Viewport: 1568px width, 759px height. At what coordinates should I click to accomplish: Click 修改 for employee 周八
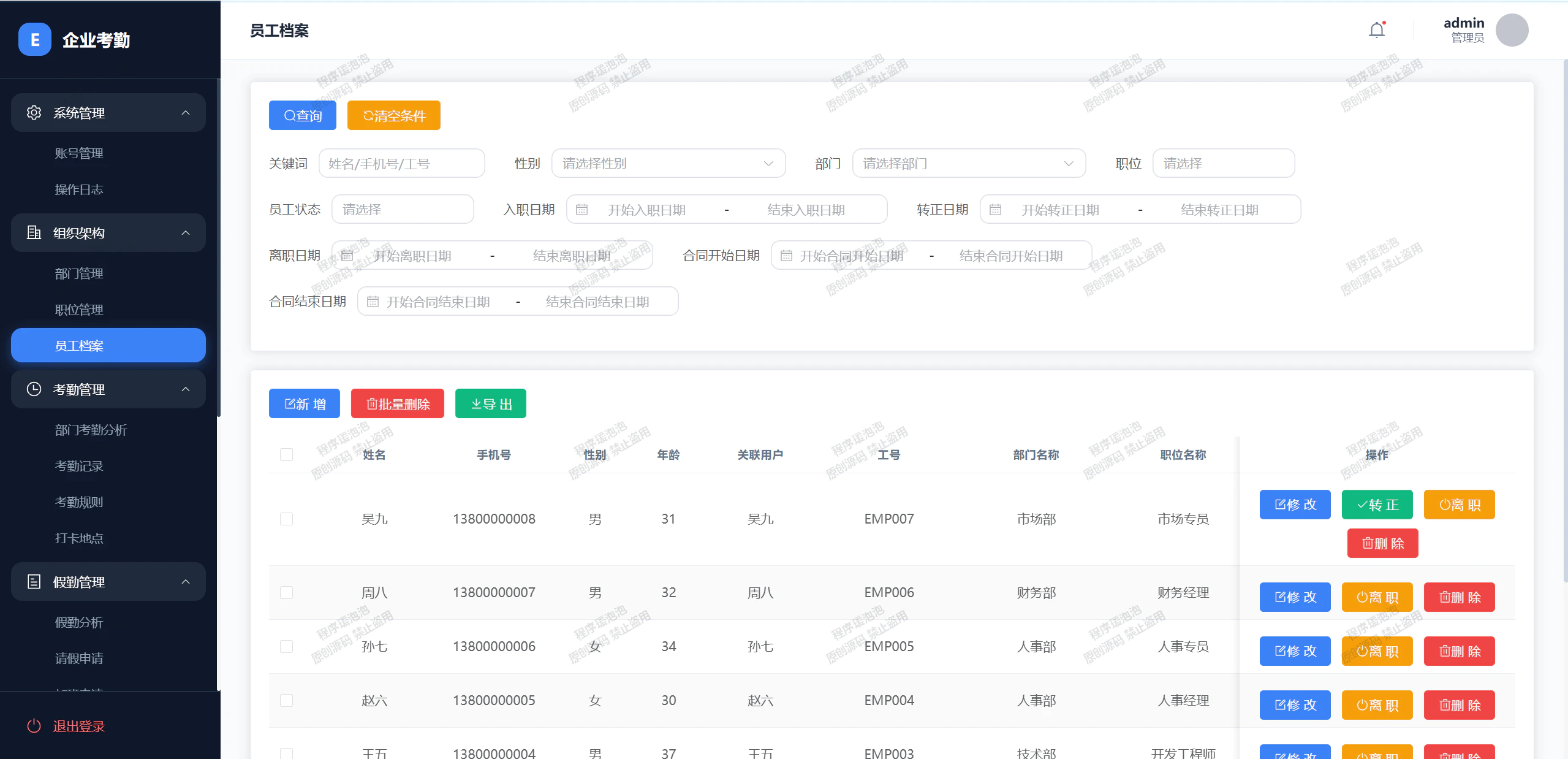tap(1295, 597)
